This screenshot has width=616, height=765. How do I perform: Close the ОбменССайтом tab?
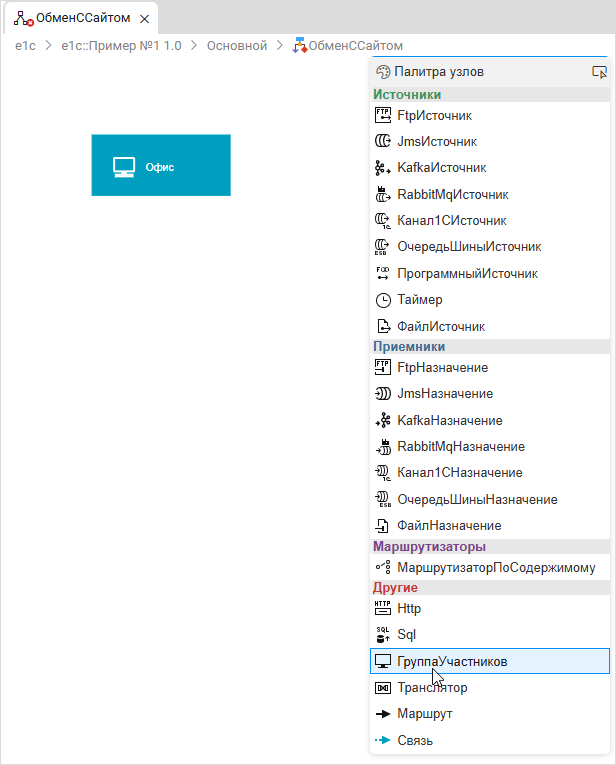click(x=145, y=18)
